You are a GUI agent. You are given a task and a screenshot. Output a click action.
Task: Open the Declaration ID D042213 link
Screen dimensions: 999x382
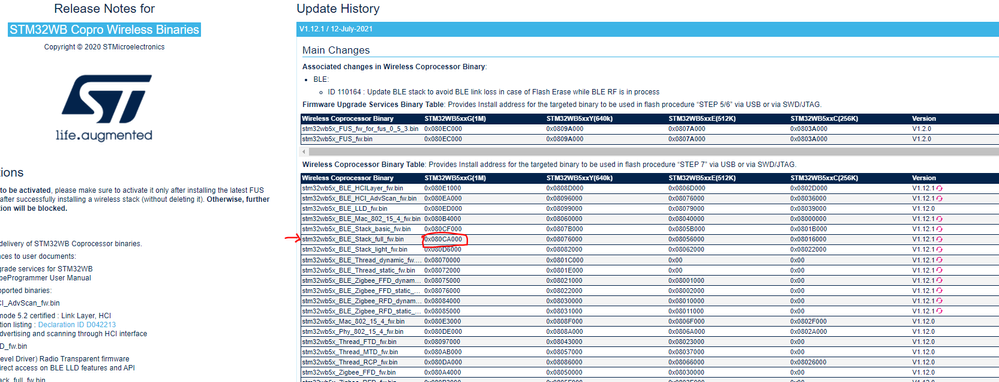coord(77,325)
